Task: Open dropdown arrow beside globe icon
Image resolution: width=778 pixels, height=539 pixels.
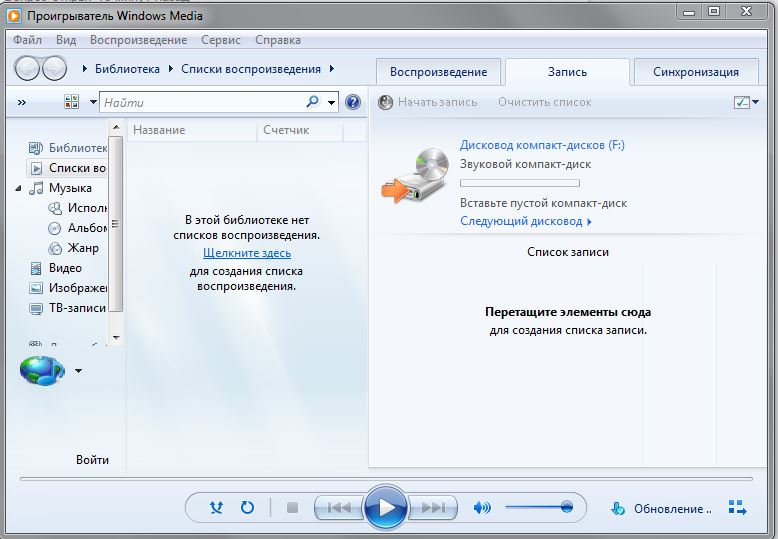Action: click(78, 370)
